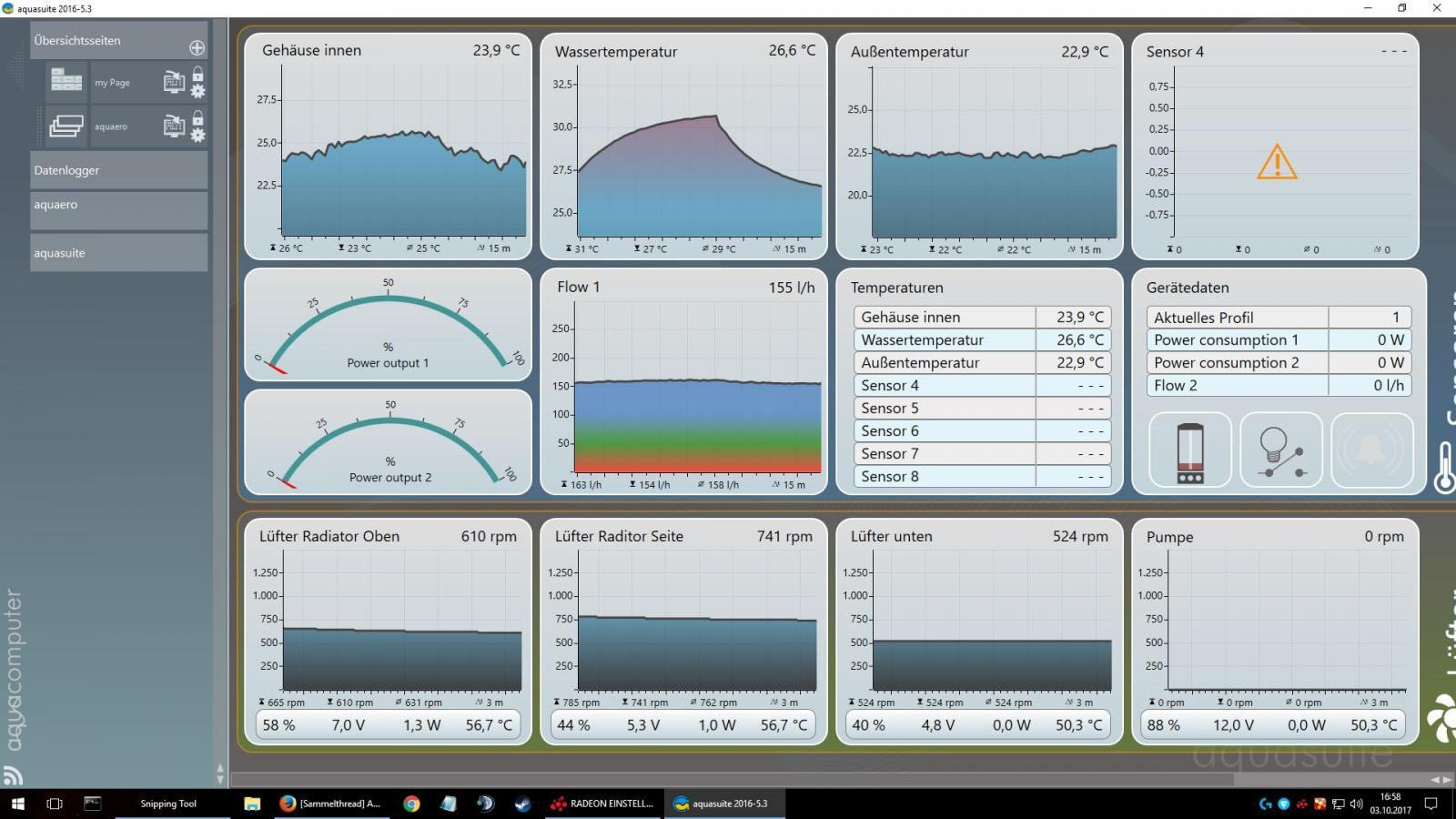
Task: Open the Windows Start menu
Action: [17, 804]
